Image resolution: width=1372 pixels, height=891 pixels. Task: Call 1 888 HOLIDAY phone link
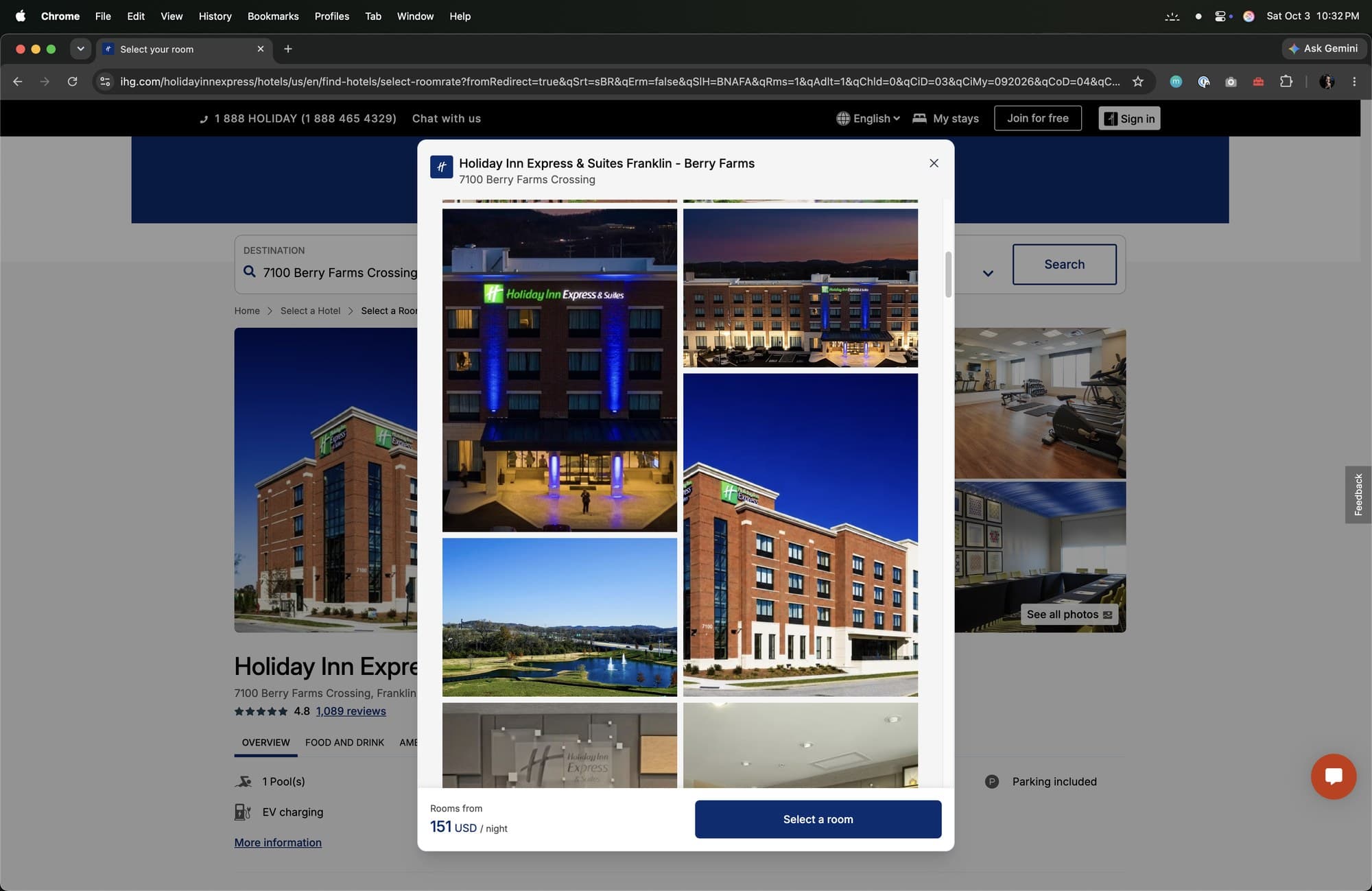pyautogui.click(x=298, y=119)
